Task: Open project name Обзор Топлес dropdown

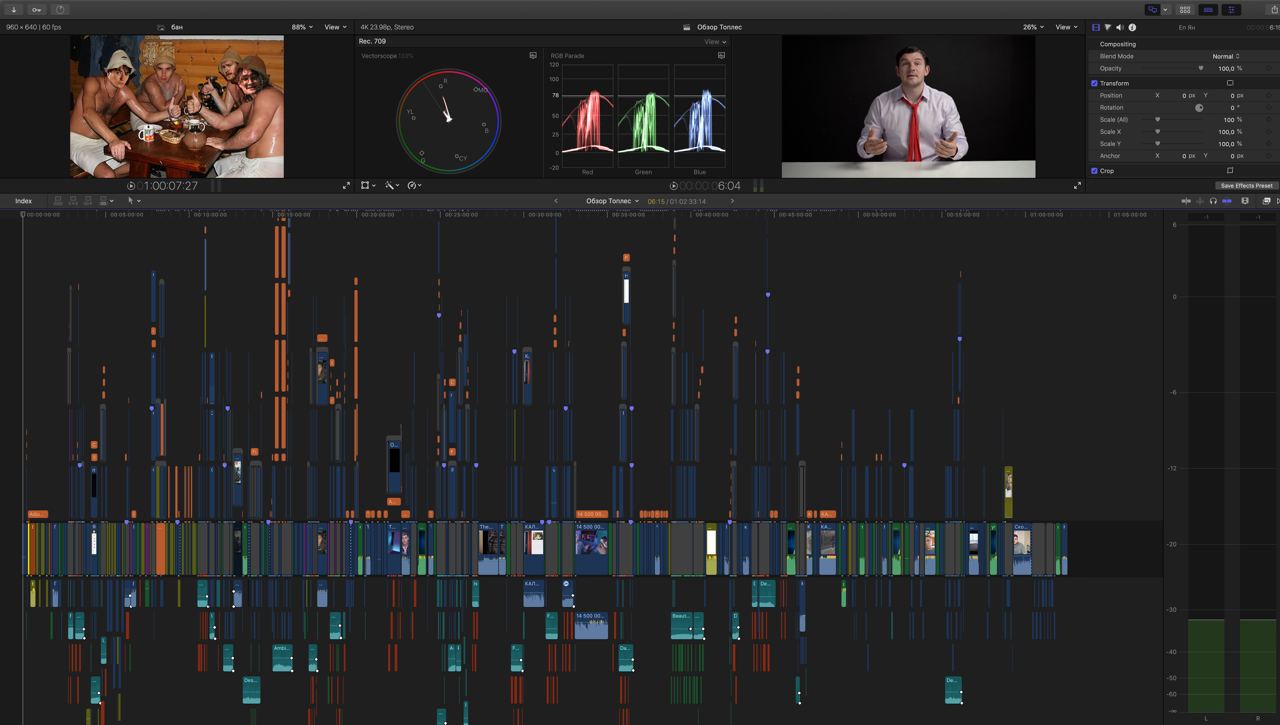Action: coord(612,201)
